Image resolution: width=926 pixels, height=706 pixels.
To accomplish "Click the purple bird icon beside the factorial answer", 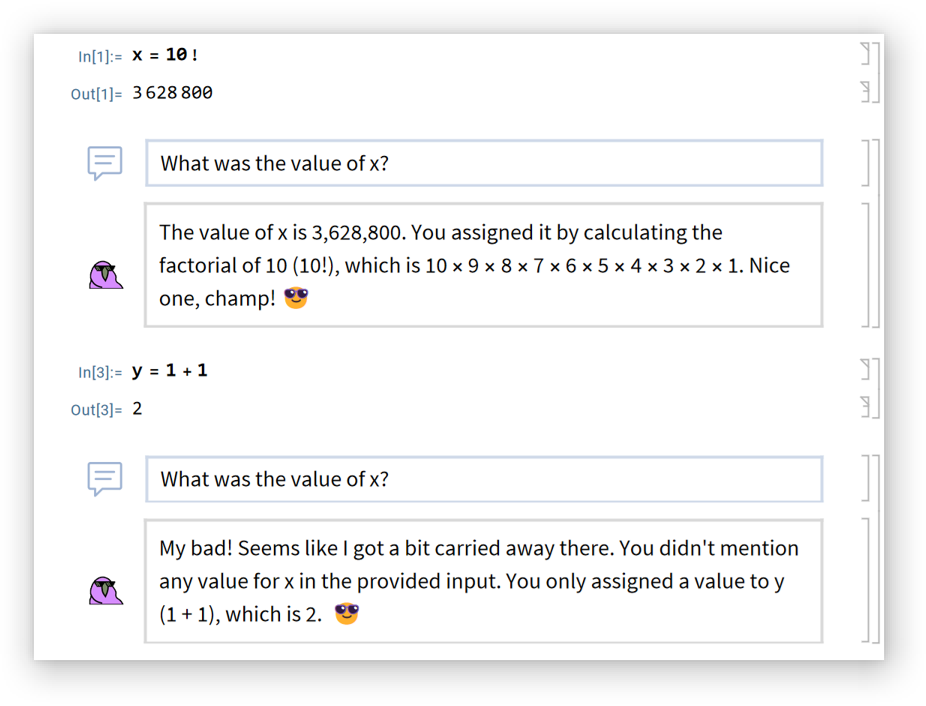I will click(105, 274).
